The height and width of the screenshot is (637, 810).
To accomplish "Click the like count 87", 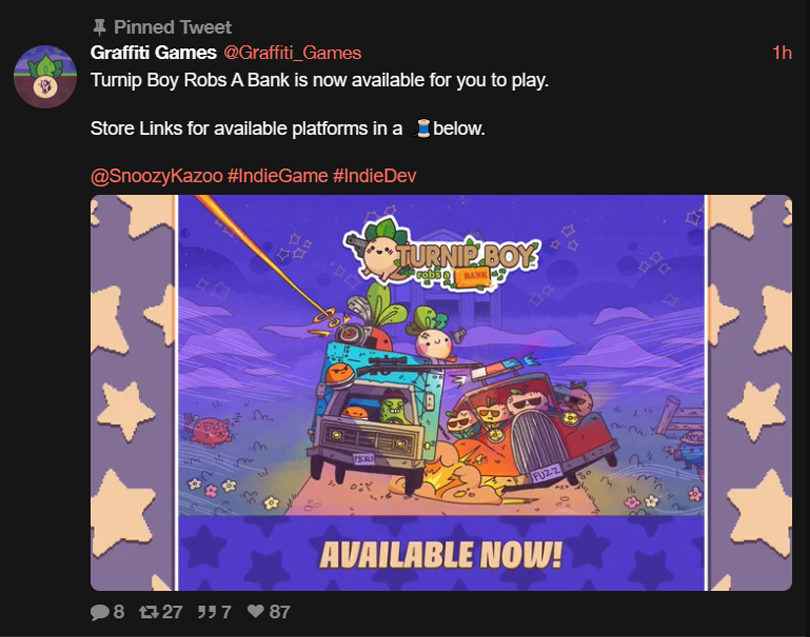I will [x=279, y=612].
